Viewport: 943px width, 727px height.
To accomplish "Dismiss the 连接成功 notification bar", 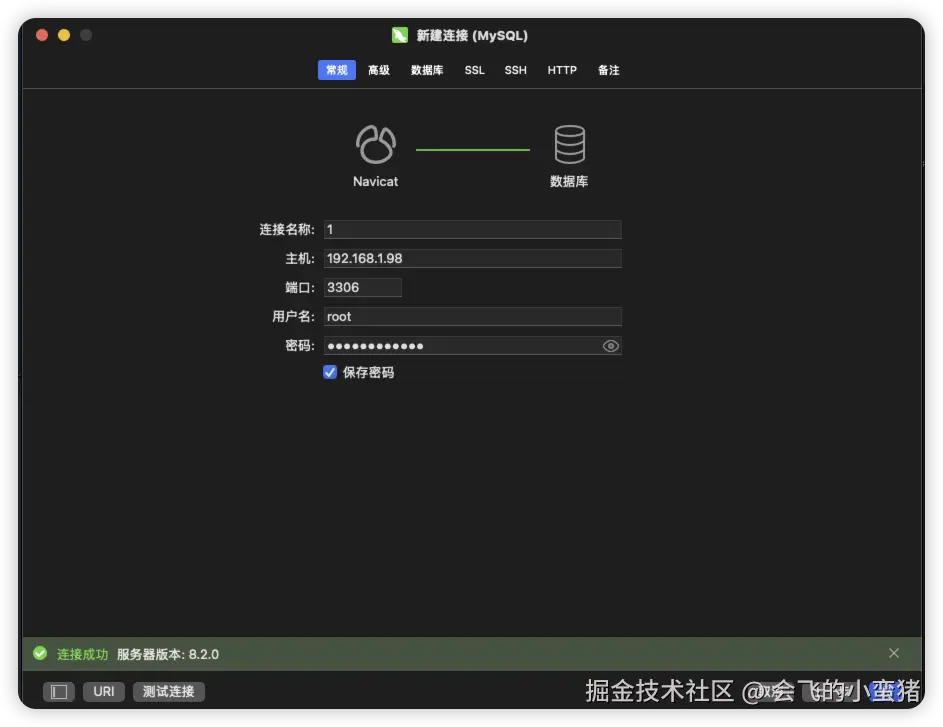I will [x=894, y=653].
